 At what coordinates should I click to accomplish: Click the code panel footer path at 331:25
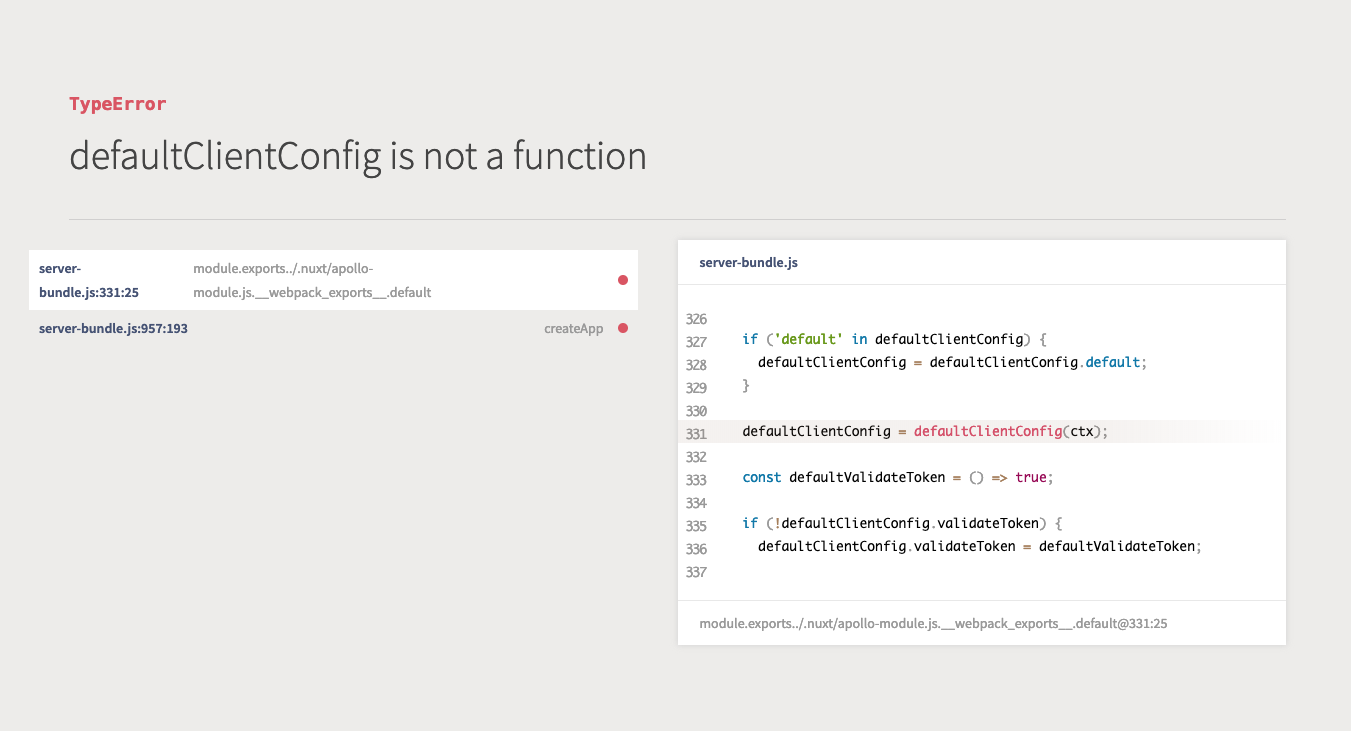[933, 623]
